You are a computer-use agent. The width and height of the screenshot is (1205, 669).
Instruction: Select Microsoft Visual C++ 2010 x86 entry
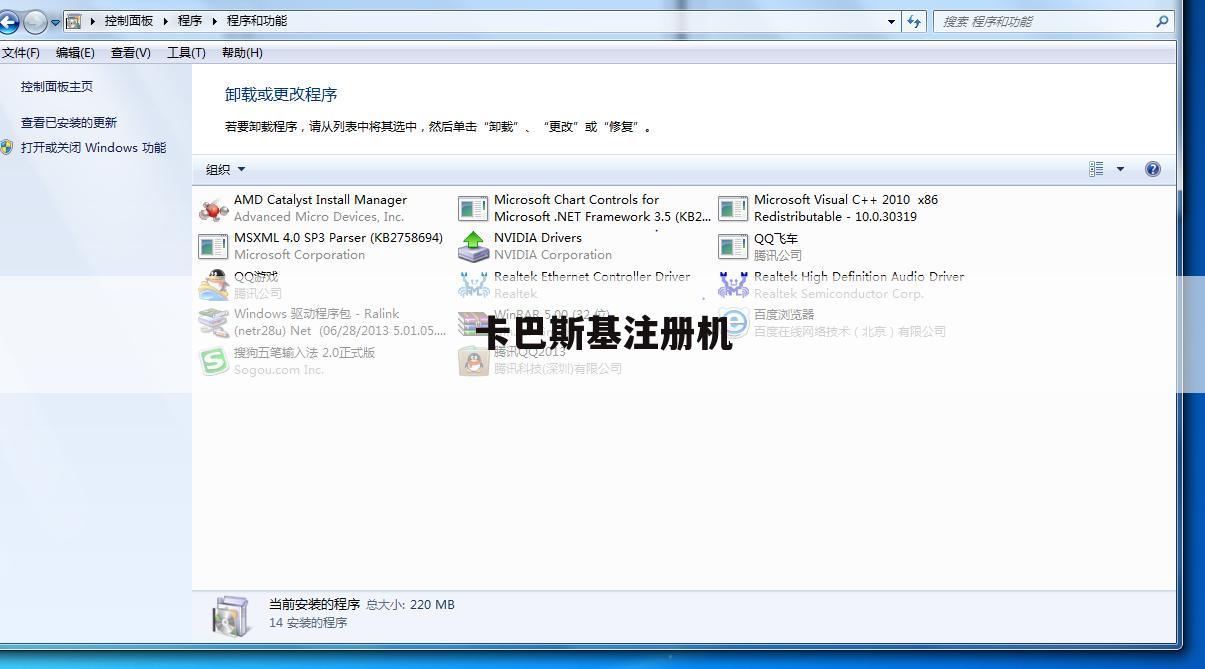(846, 208)
